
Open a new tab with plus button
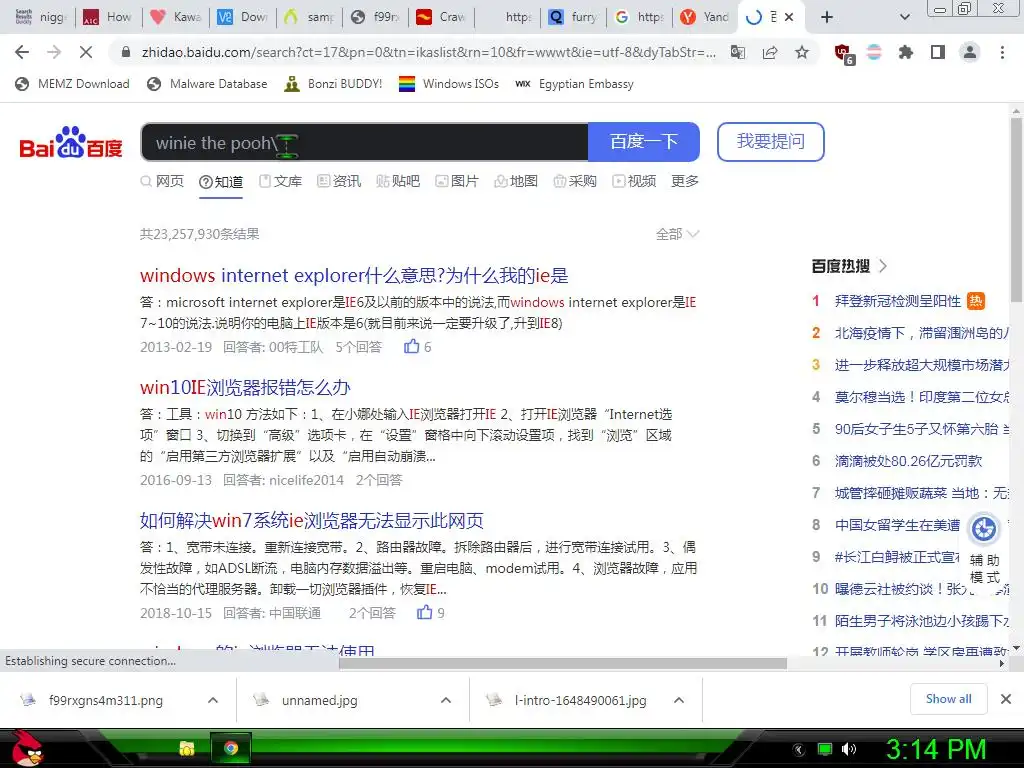(x=827, y=17)
